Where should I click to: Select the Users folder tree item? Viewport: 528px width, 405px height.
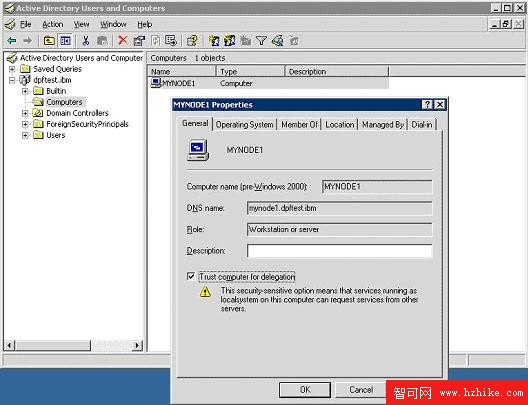point(56,135)
